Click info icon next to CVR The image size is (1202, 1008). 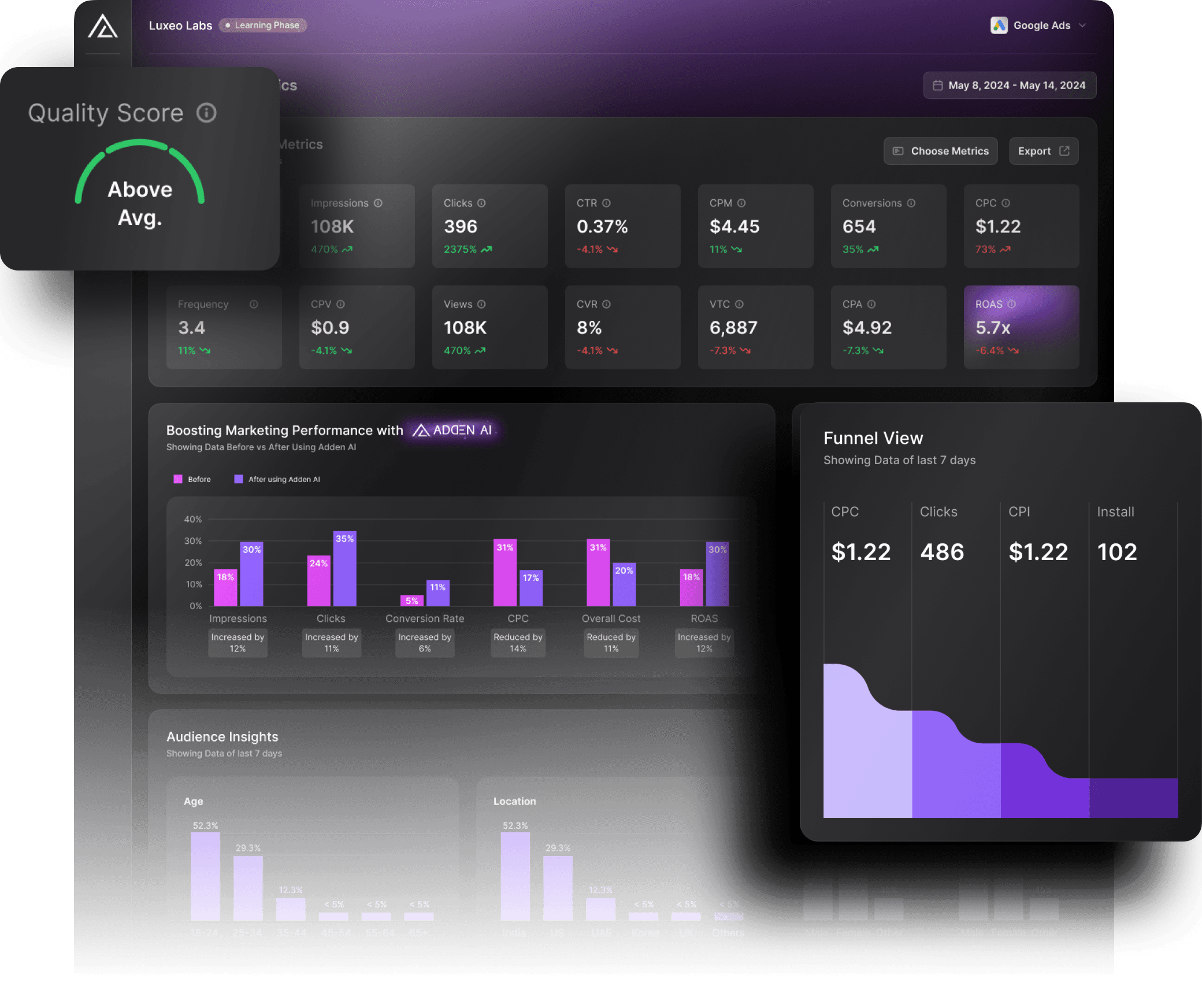pos(606,304)
